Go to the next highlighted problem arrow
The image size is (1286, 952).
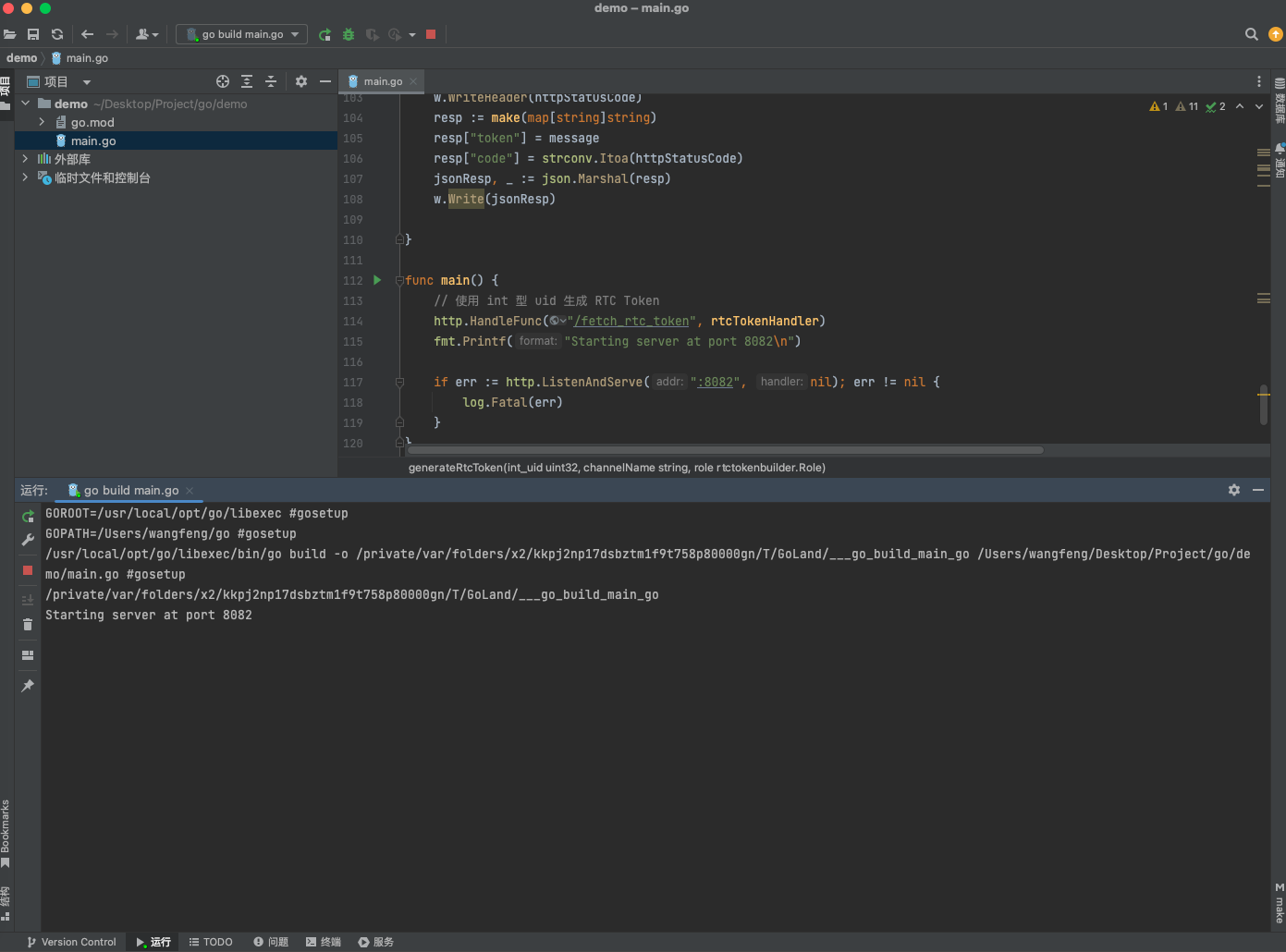(1258, 106)
